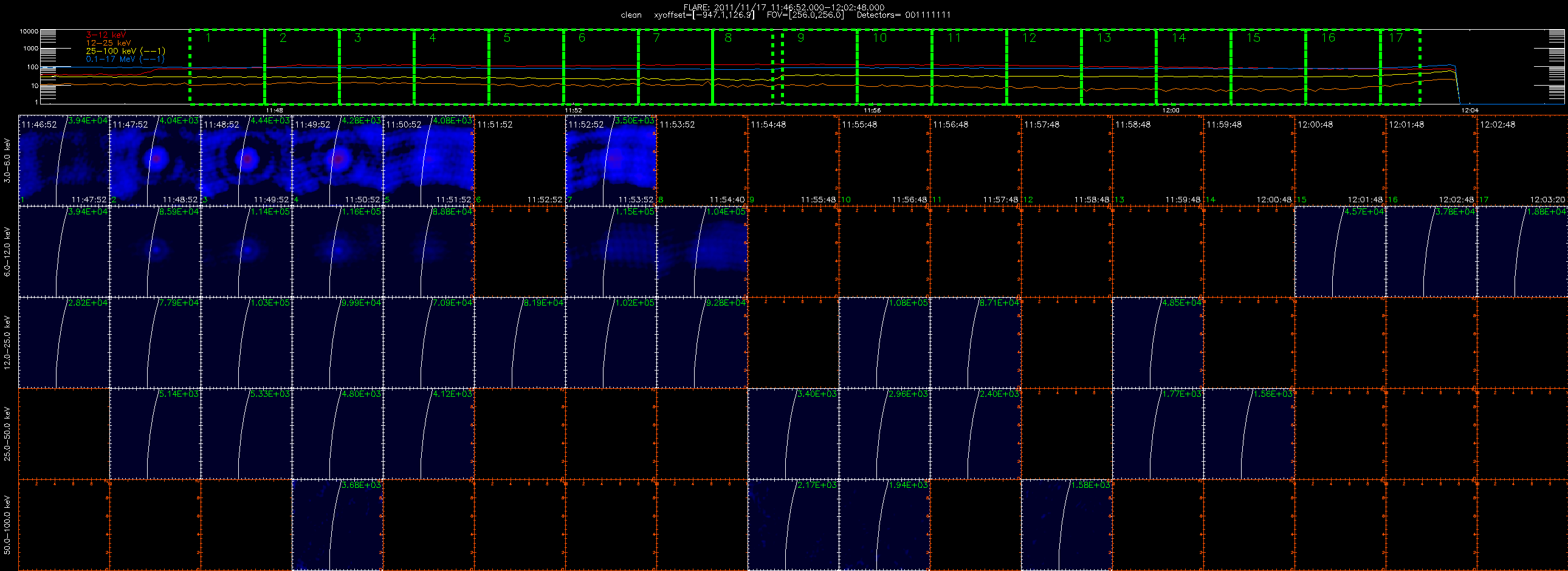
Task: Click the 1.77E+03 peak value label
Action: point(1181,394)
